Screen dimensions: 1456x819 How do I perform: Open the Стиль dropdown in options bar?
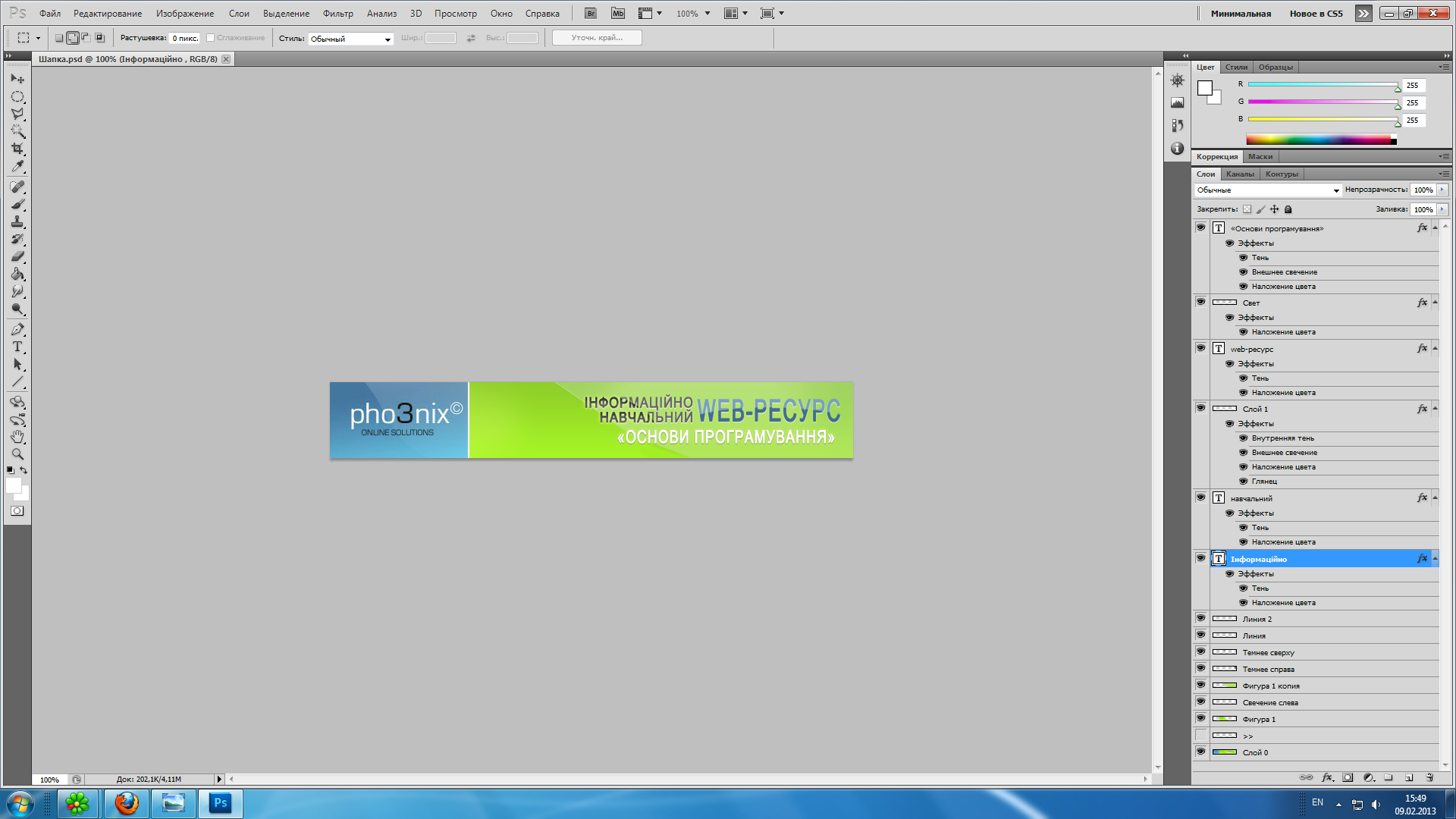click(350, 39)
